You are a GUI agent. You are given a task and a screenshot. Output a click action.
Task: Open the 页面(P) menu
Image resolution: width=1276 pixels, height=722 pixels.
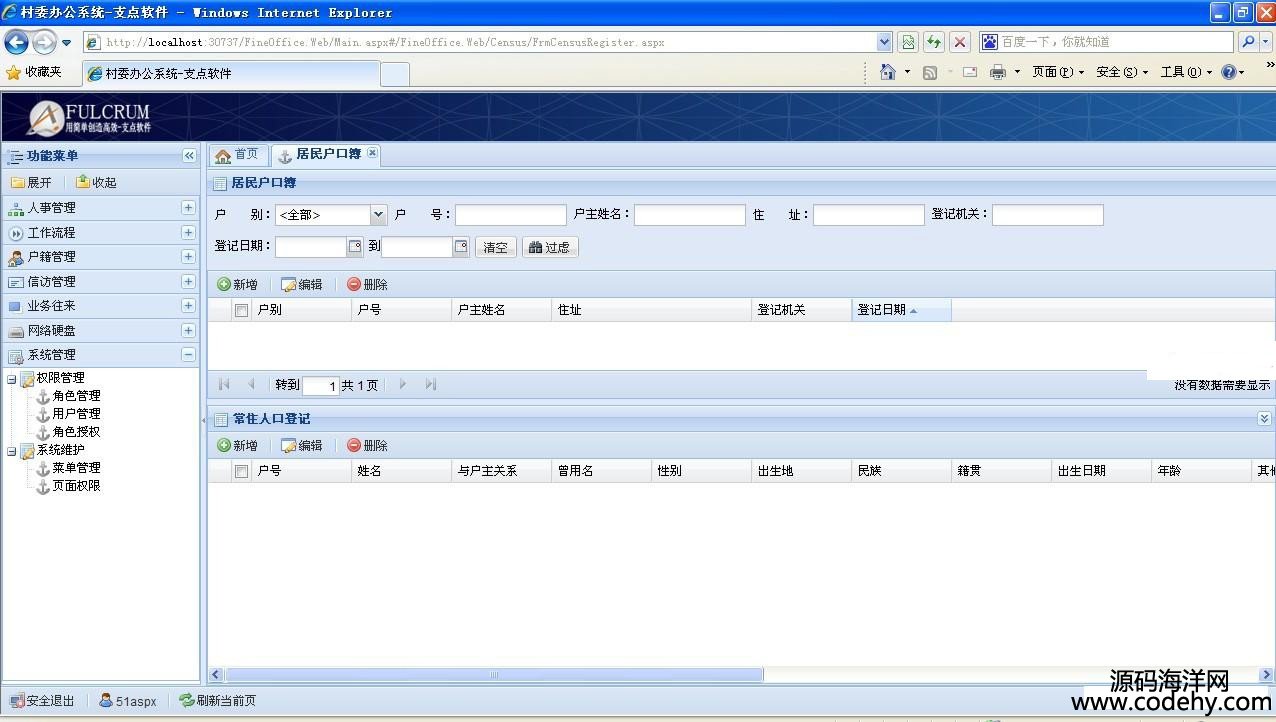pos(1058,72)
